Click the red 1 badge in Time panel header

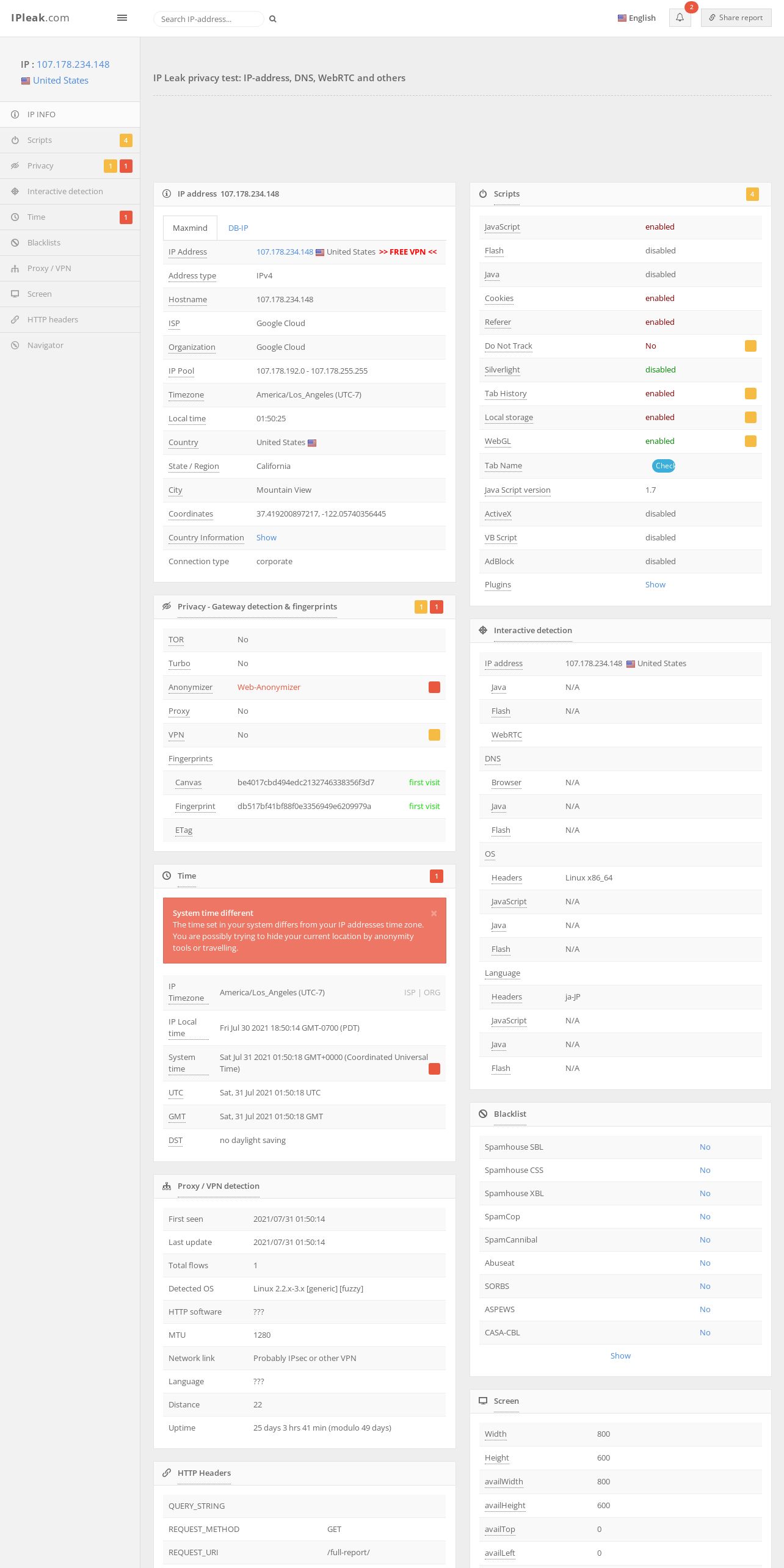click(437, 876)
